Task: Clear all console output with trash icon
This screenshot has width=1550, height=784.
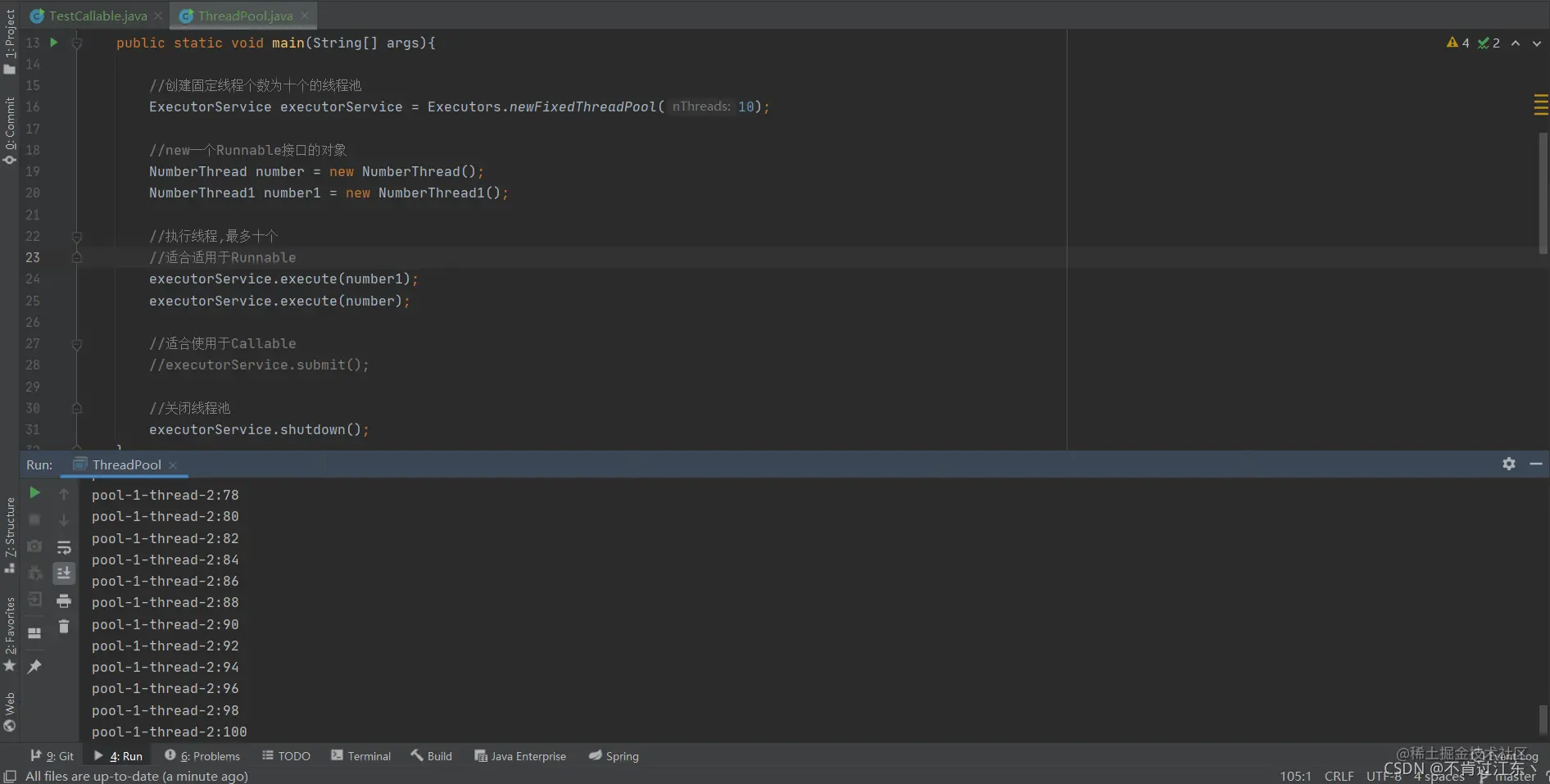Action: point(64,627)
